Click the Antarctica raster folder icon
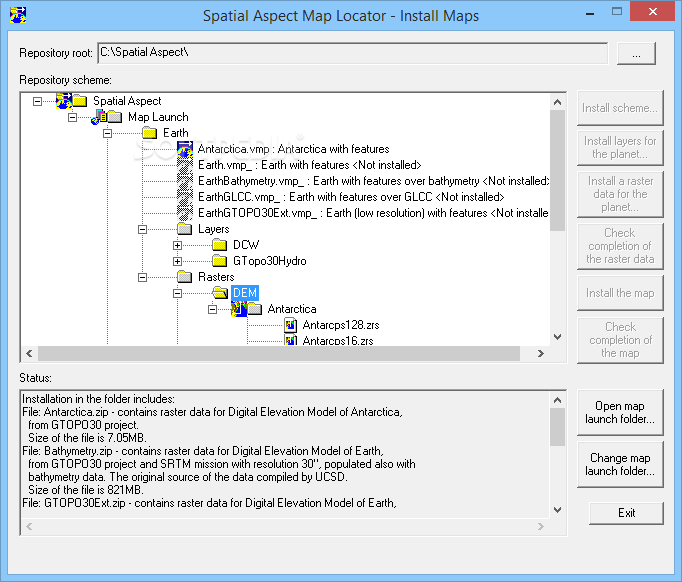Screen dimensions: 682x582 coord(254,309)
